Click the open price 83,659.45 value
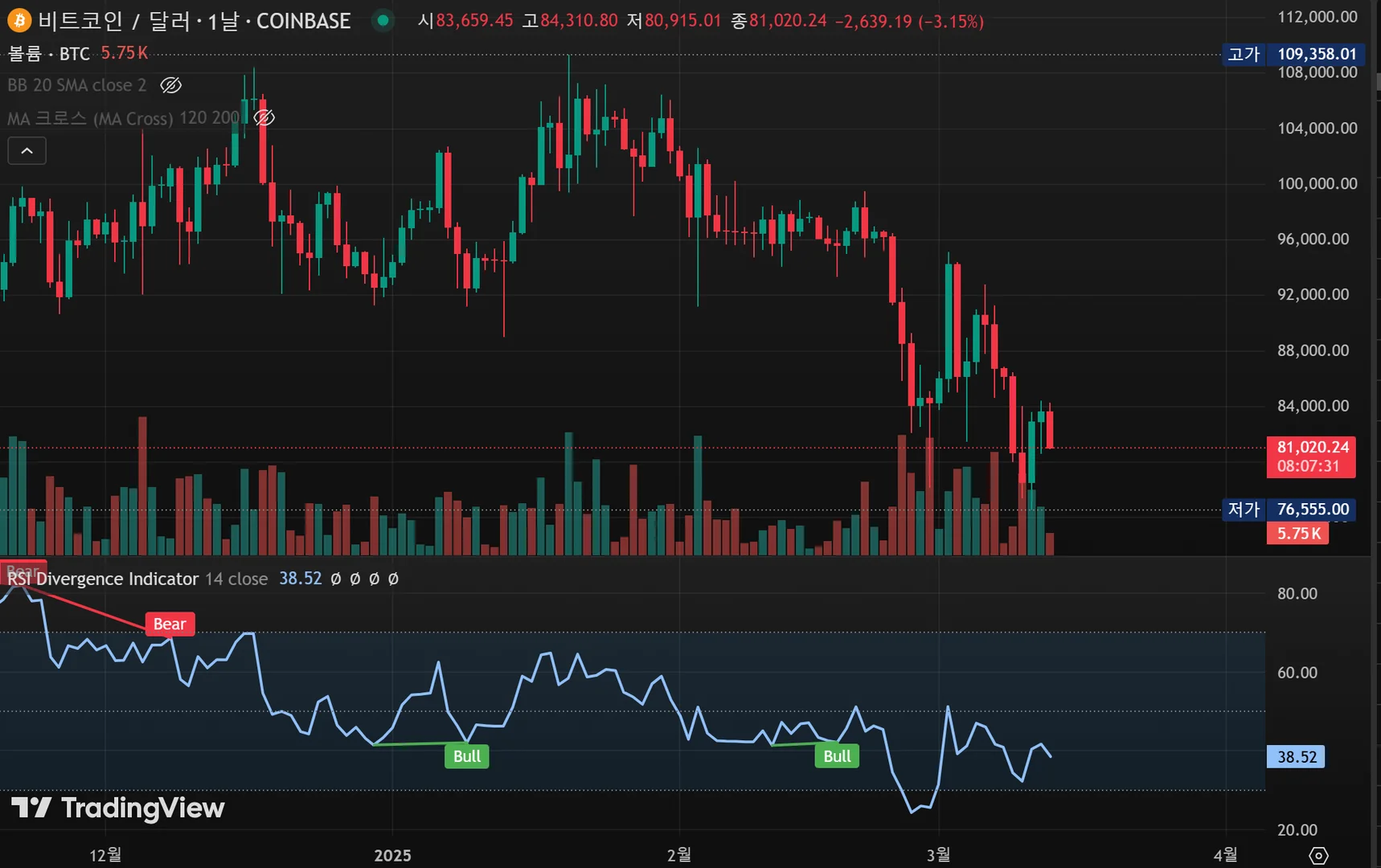 pos(474,21)
